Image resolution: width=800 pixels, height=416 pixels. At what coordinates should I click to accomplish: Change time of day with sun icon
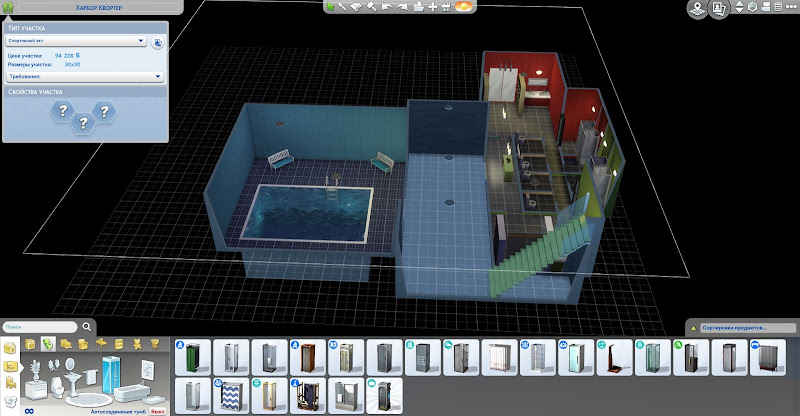tap(463, 7)
